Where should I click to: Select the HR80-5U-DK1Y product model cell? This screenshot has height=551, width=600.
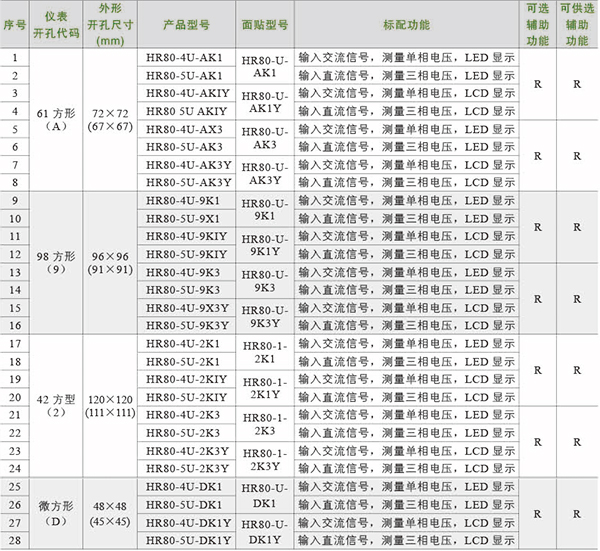(x=187, y=540)
